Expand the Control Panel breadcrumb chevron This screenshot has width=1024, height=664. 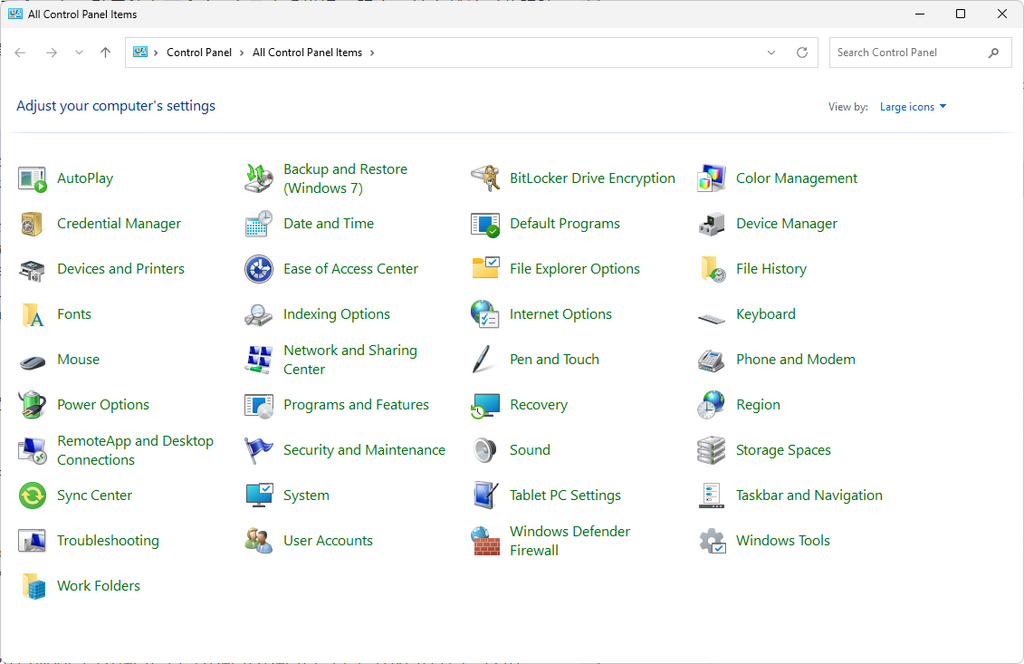(240, 52)
